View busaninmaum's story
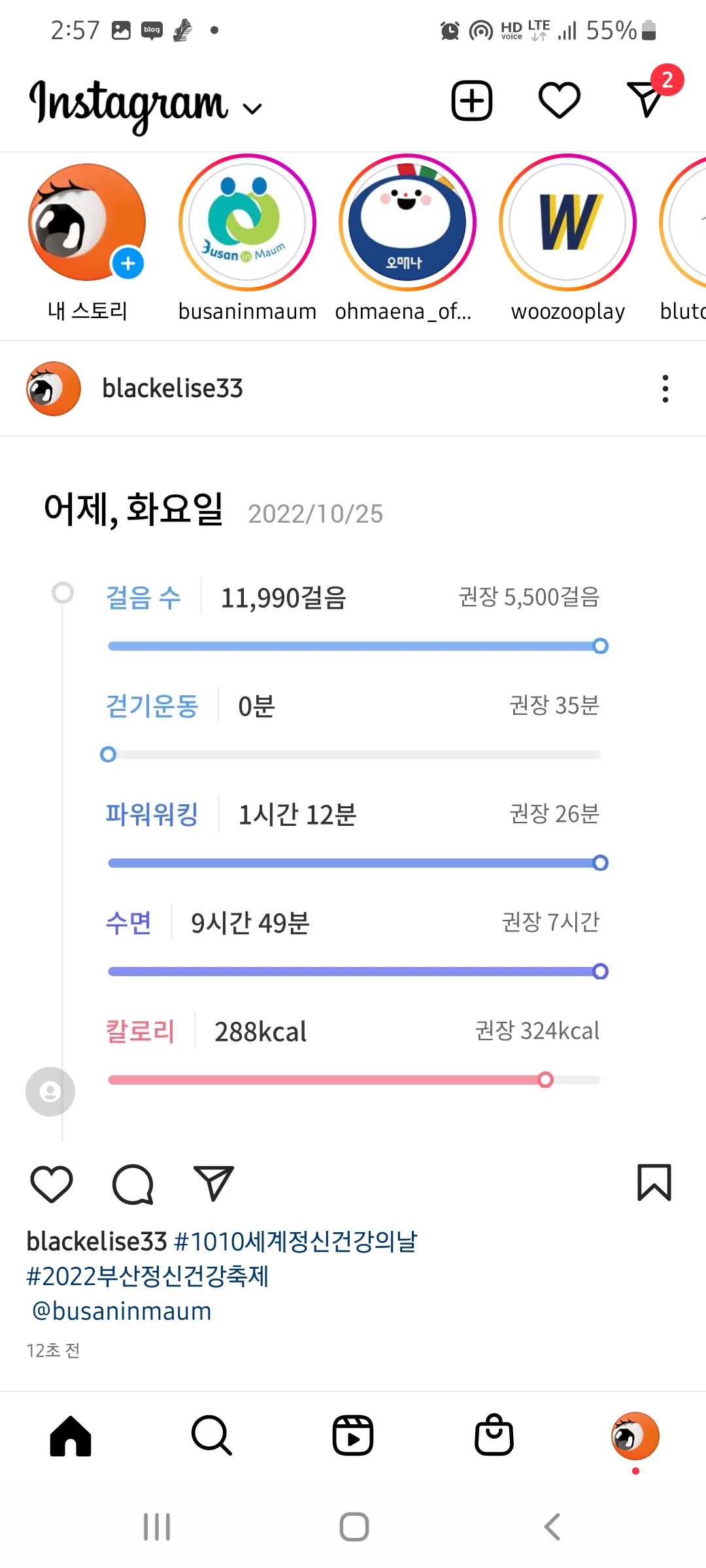 247,223
